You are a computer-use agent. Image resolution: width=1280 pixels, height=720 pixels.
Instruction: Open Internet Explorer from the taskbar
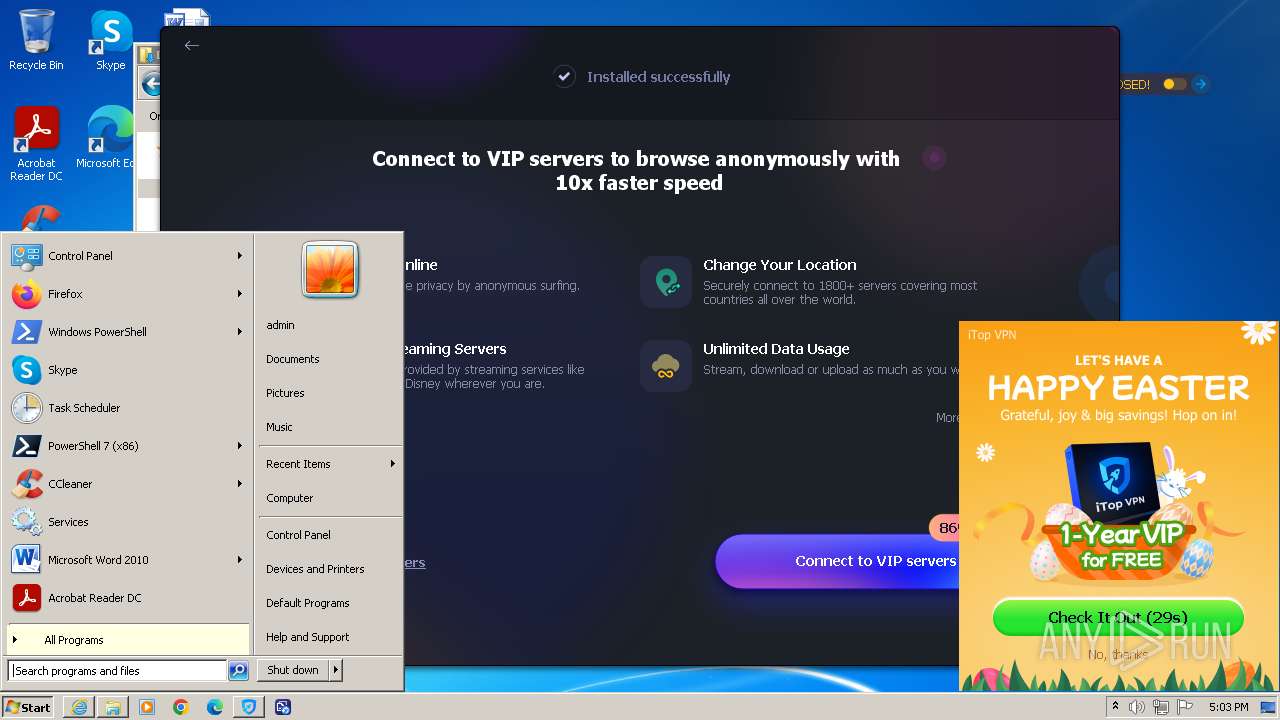coord(79,707)
